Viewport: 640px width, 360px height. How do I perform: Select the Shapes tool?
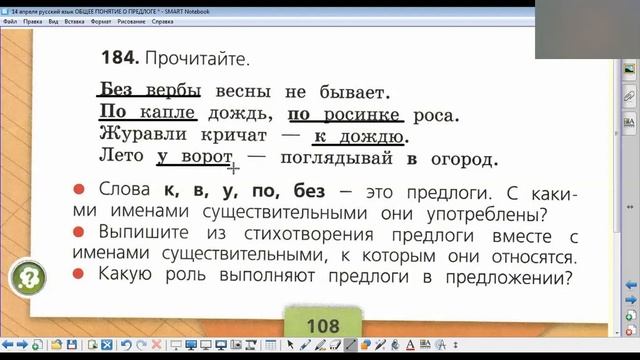pos(365,345)
